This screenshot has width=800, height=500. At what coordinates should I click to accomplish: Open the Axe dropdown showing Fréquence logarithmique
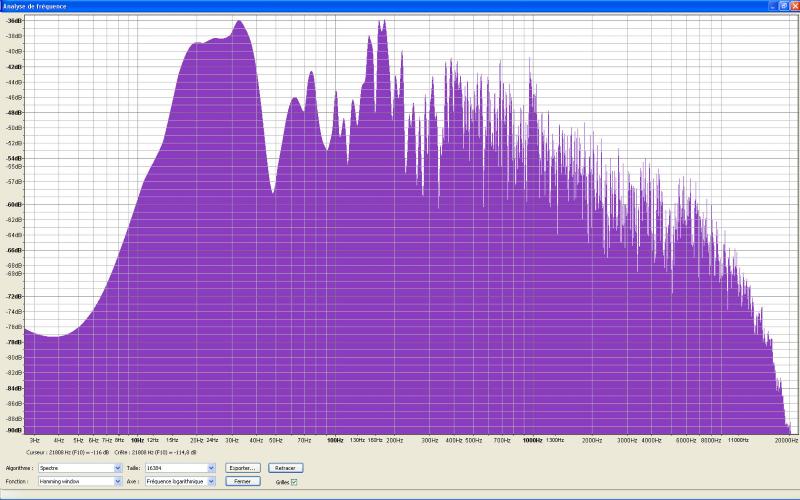pyautogui.click(x=180, y=481)
